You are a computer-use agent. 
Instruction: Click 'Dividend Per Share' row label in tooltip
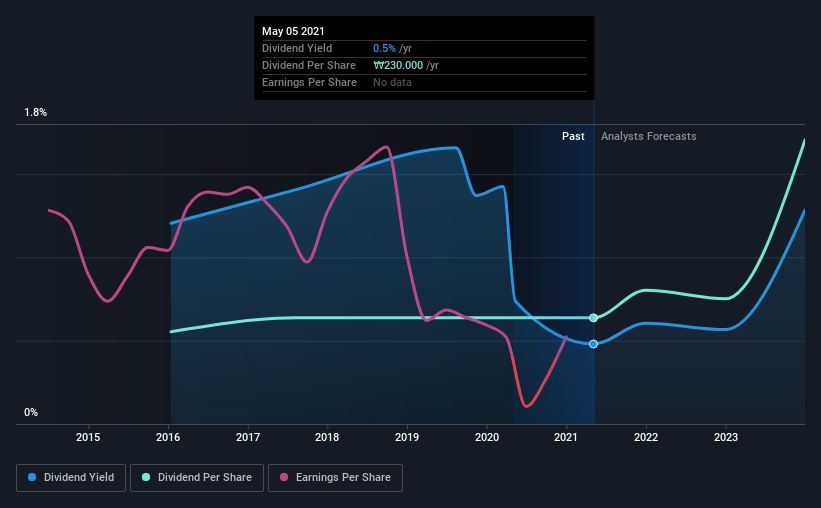[309, 65]
